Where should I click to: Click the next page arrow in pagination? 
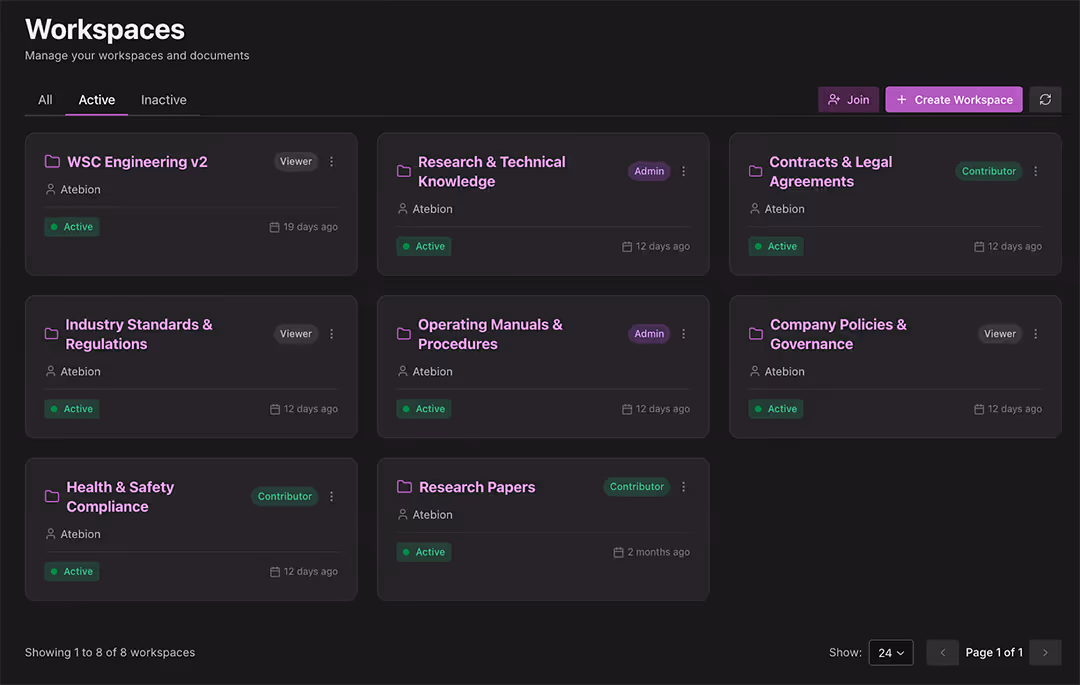[x=1045, y=652]
